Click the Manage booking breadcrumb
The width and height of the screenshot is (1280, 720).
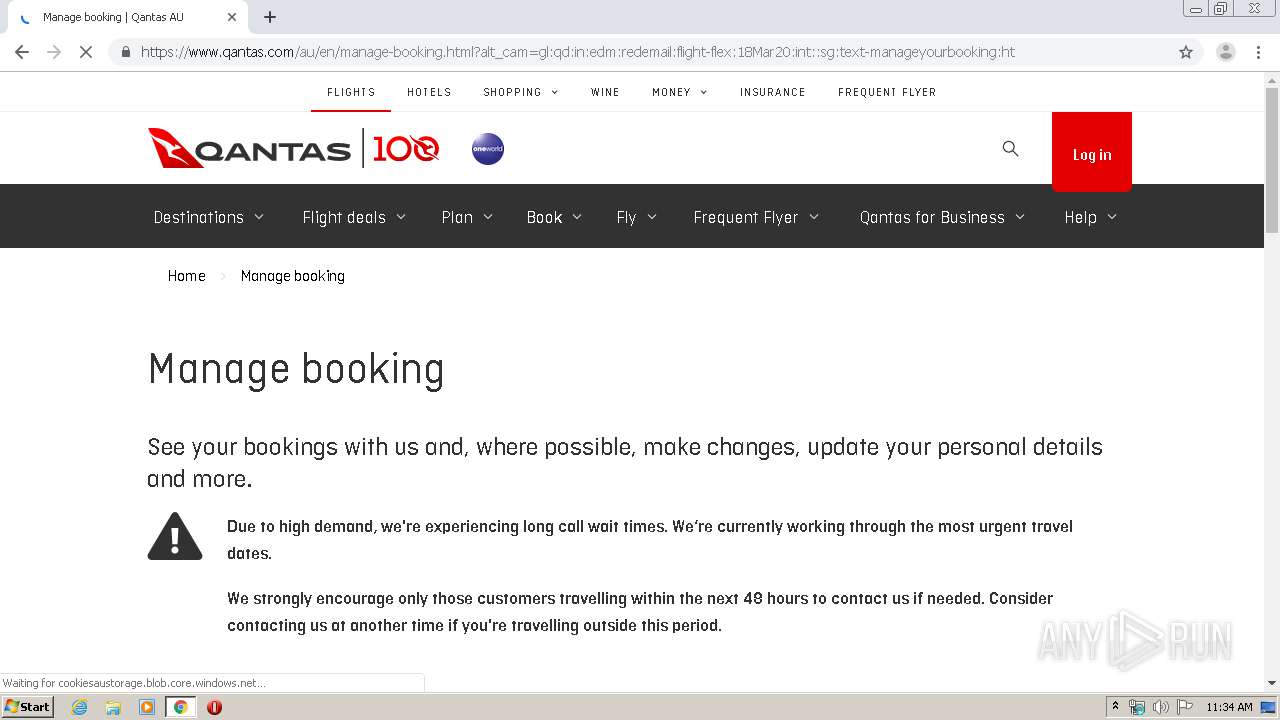pos(293,276)
